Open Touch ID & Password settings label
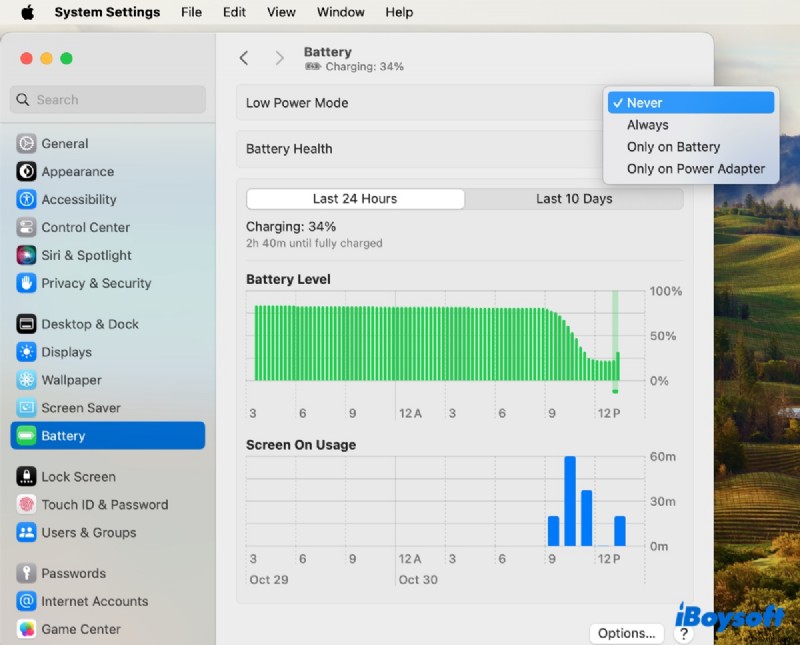This screenshot has width=800, height=645. (105, 505)
